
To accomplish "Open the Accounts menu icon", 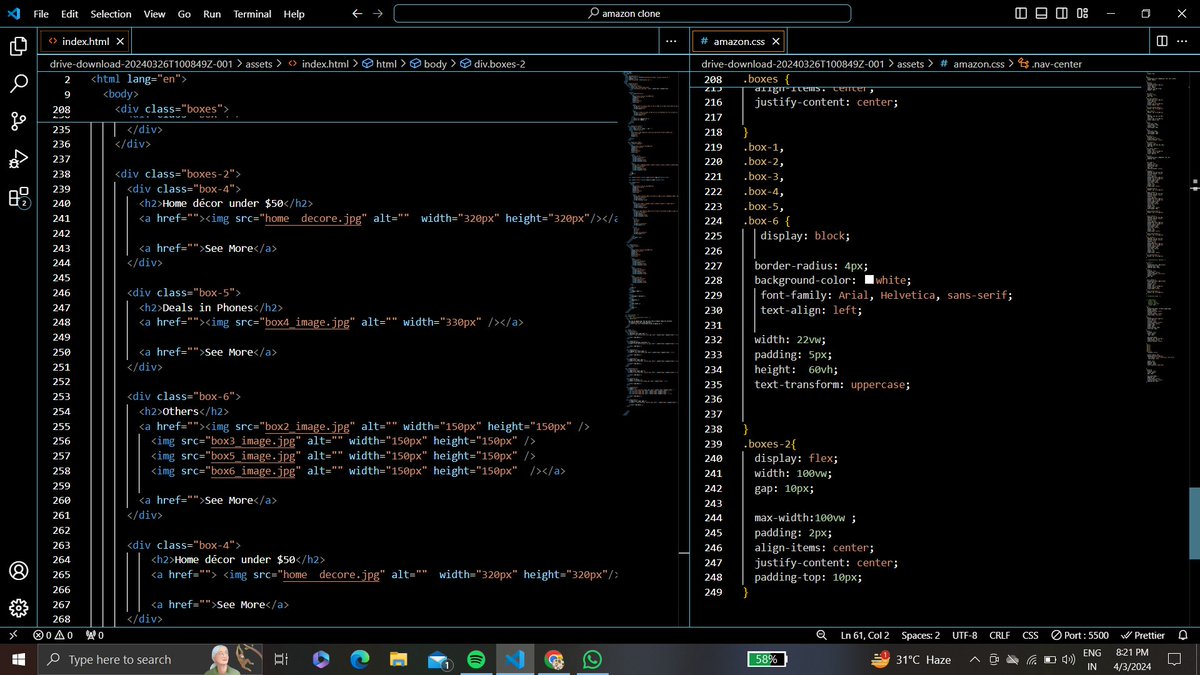I will 18,571.
